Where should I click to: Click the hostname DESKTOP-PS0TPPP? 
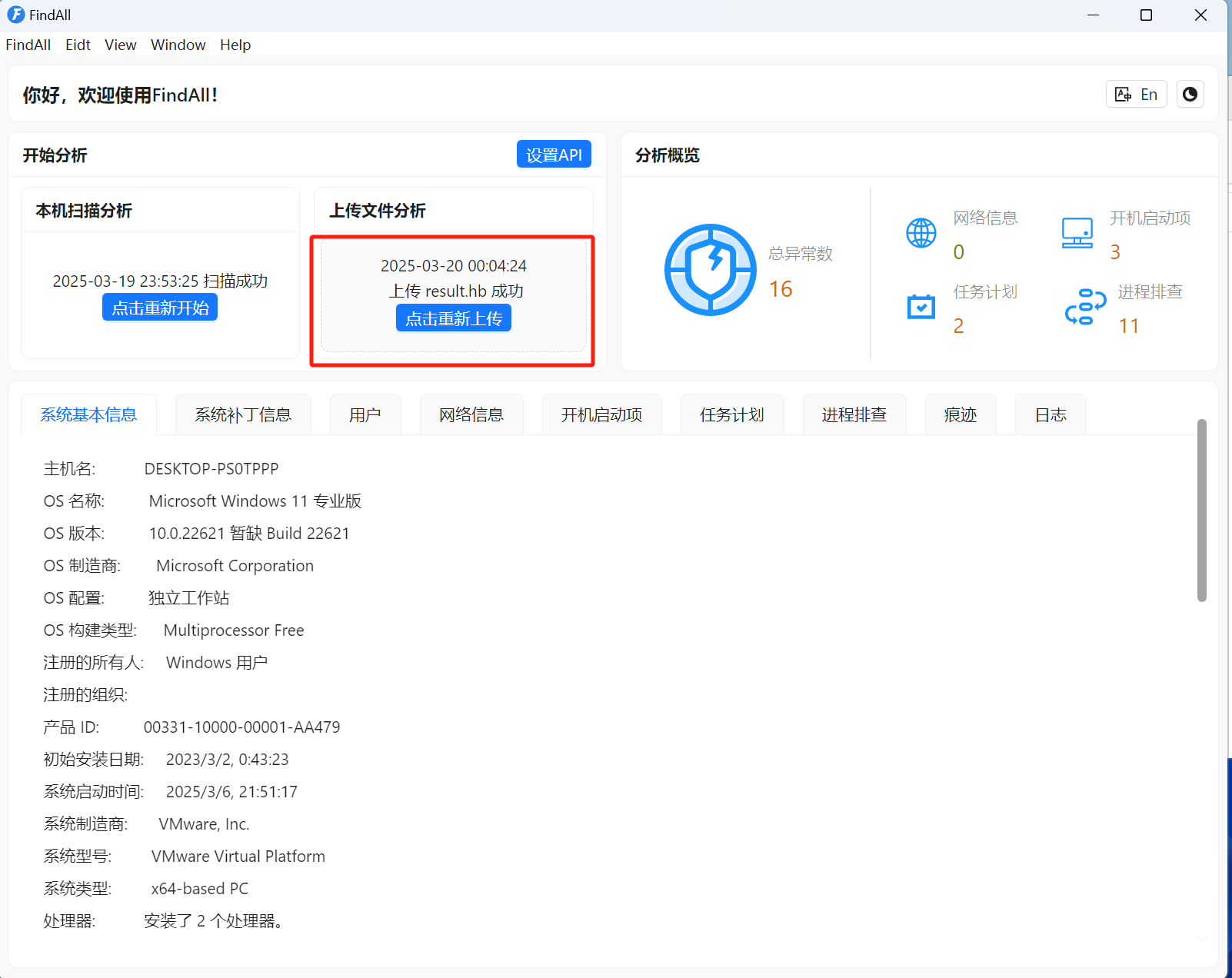[x=211, y=469]
